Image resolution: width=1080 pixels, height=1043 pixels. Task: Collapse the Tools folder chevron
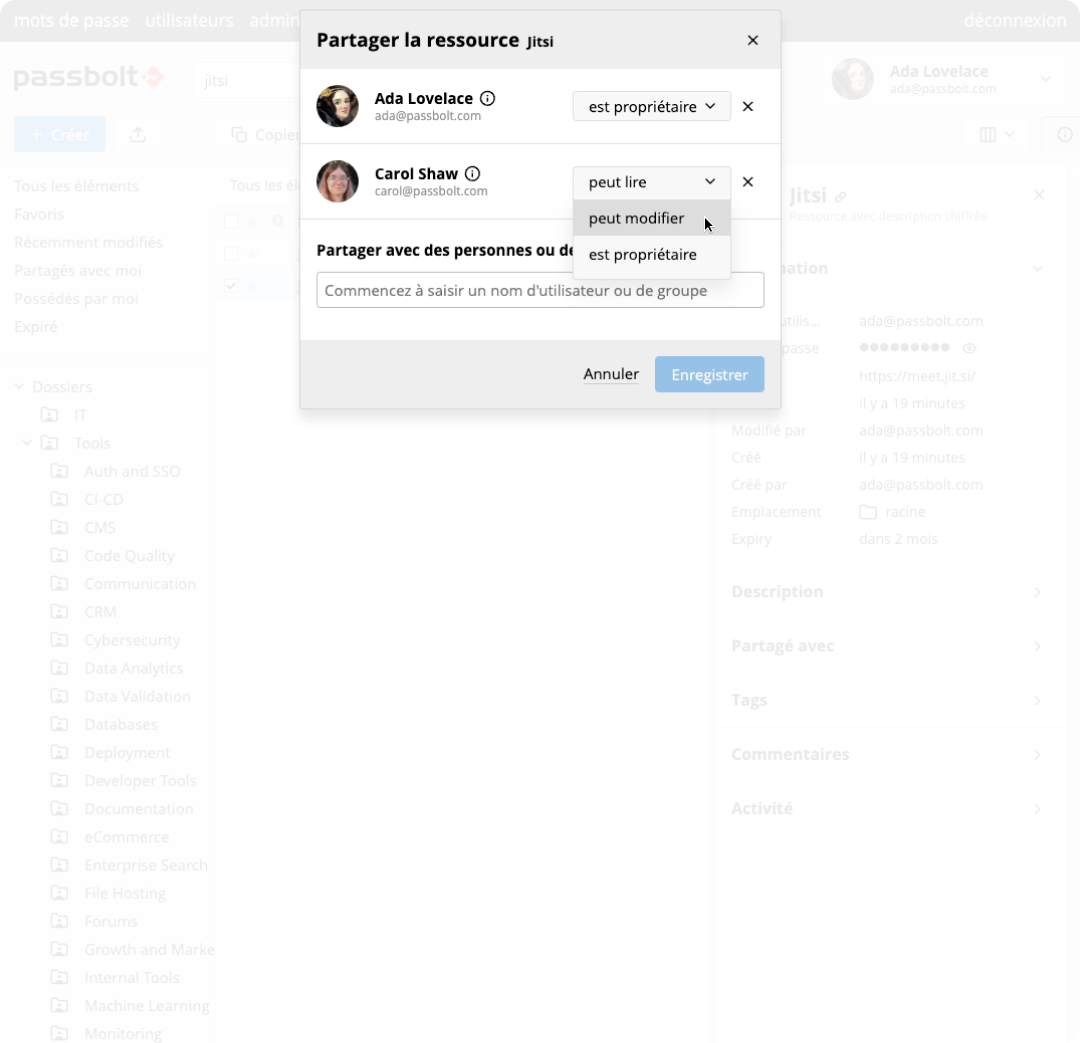27,442
